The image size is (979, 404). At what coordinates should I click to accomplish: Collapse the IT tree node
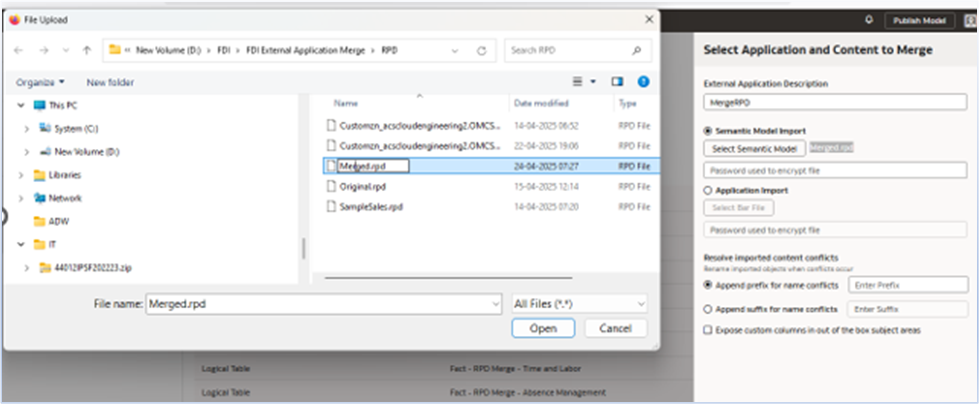click(x=21, y=244)
